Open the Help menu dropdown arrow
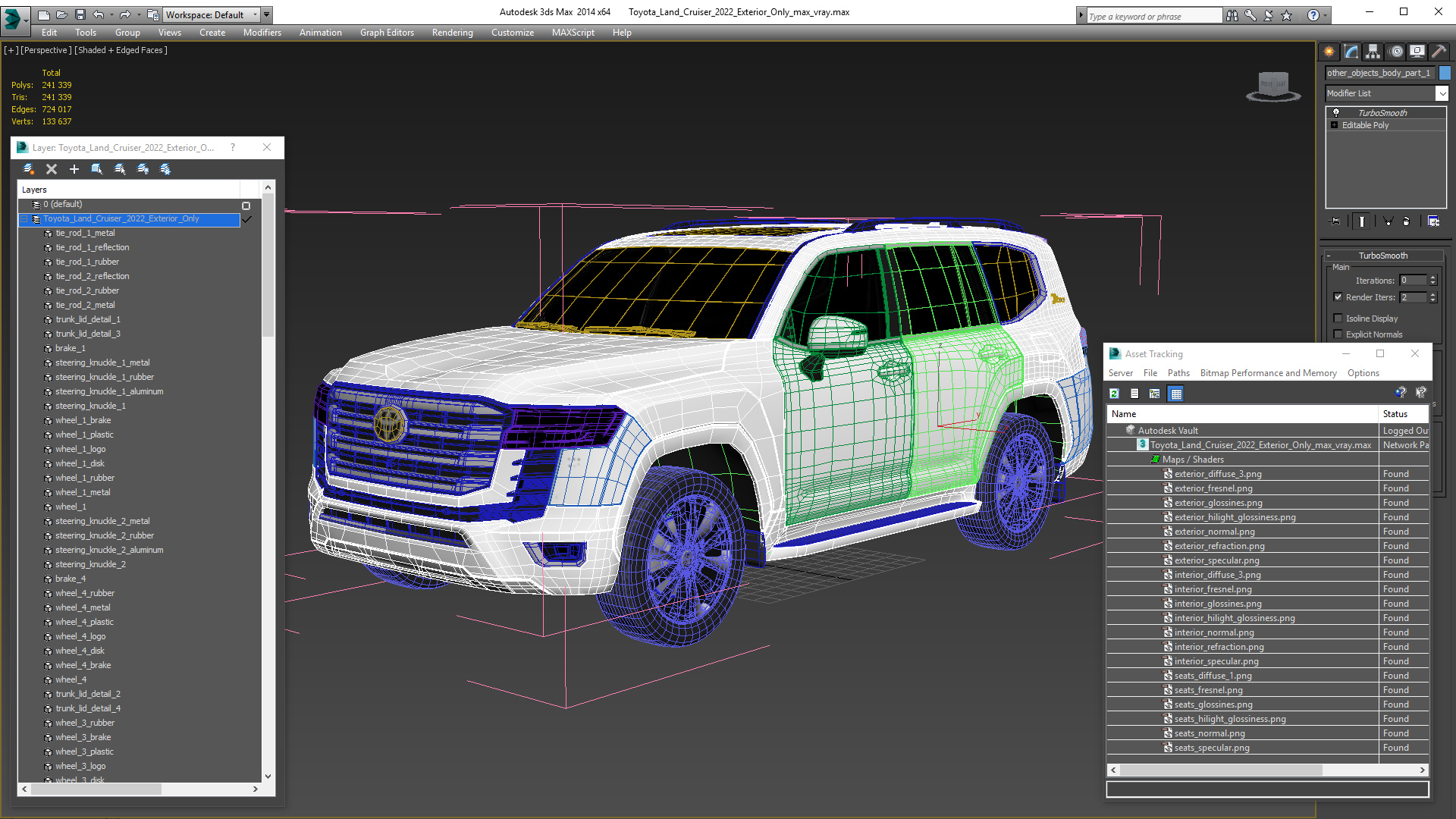 tap(1325, 15)
